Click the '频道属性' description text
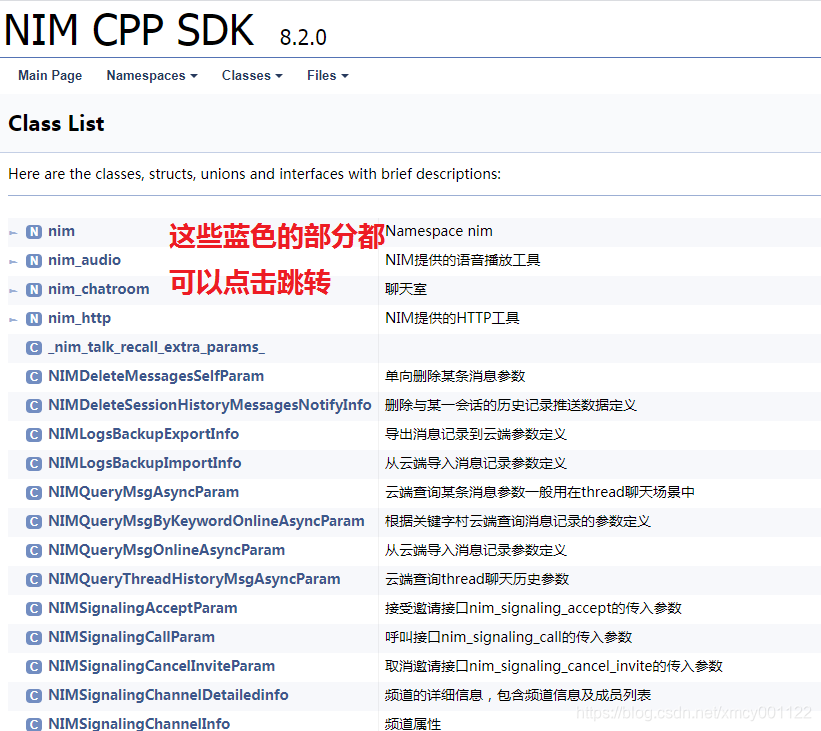Image resolution: width=821 pixels, height=731 pixels. [413, 724]
